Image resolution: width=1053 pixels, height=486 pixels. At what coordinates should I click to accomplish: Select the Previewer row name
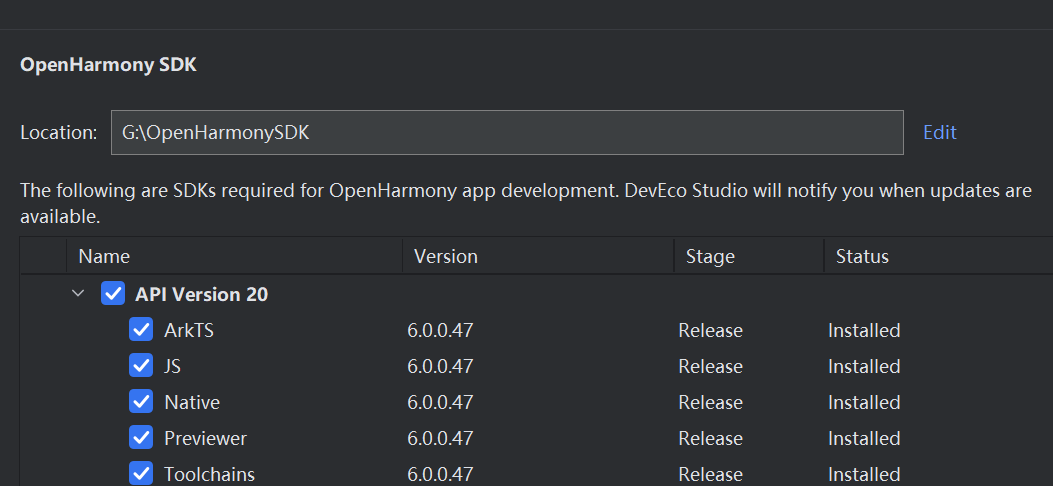[x=205, y=439]
